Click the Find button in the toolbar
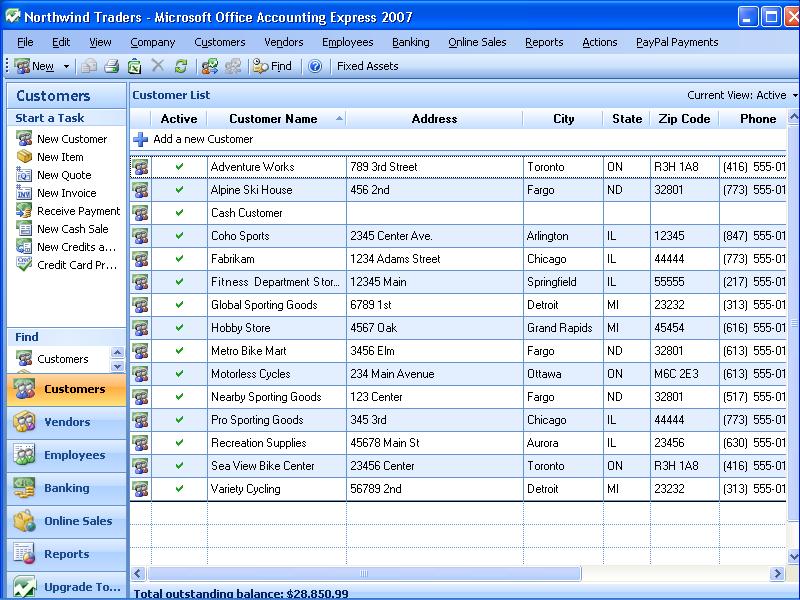Screen dimensions: 800x600 pos(272,66)
